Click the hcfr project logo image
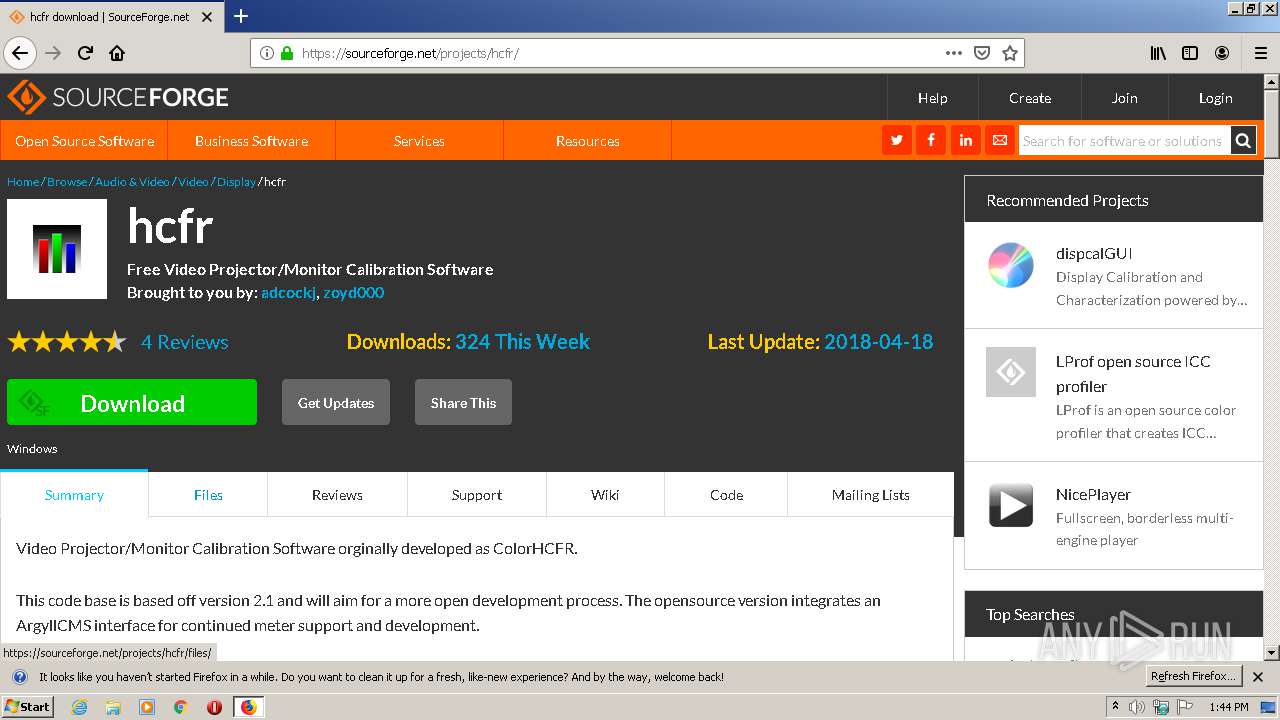 click(57, 249)
